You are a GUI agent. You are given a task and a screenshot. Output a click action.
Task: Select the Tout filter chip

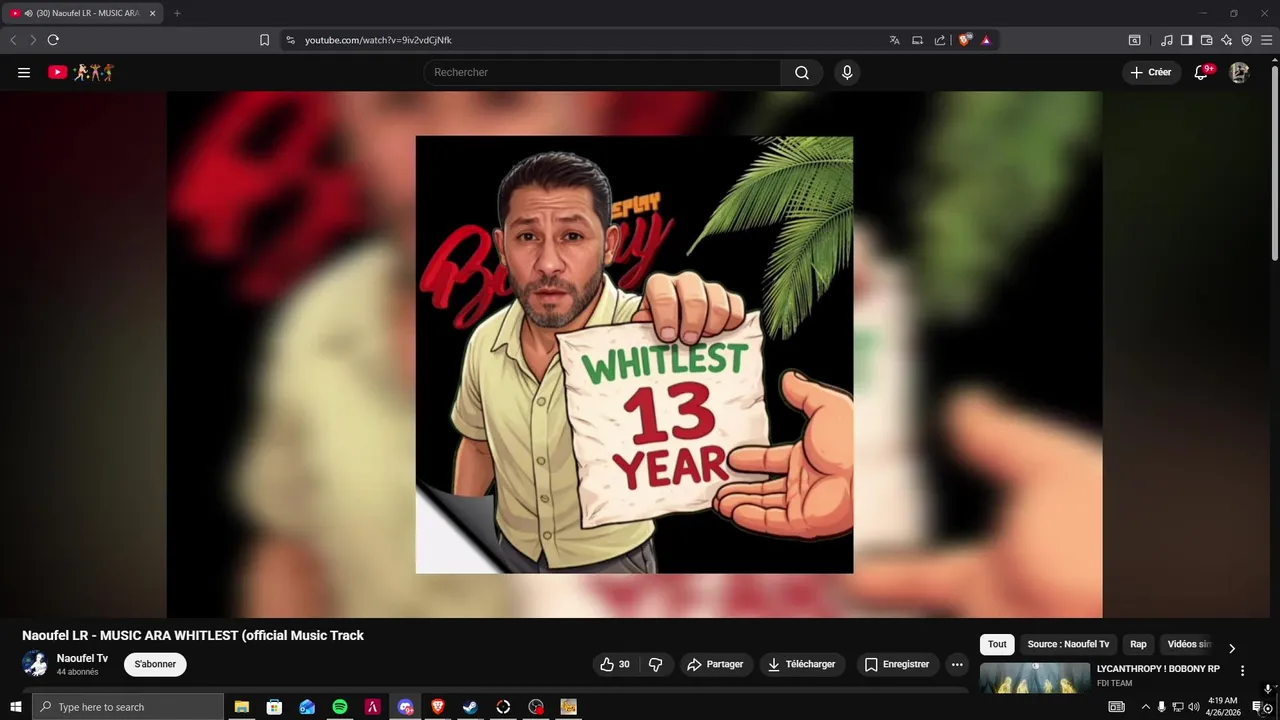[x=997, y=644]
